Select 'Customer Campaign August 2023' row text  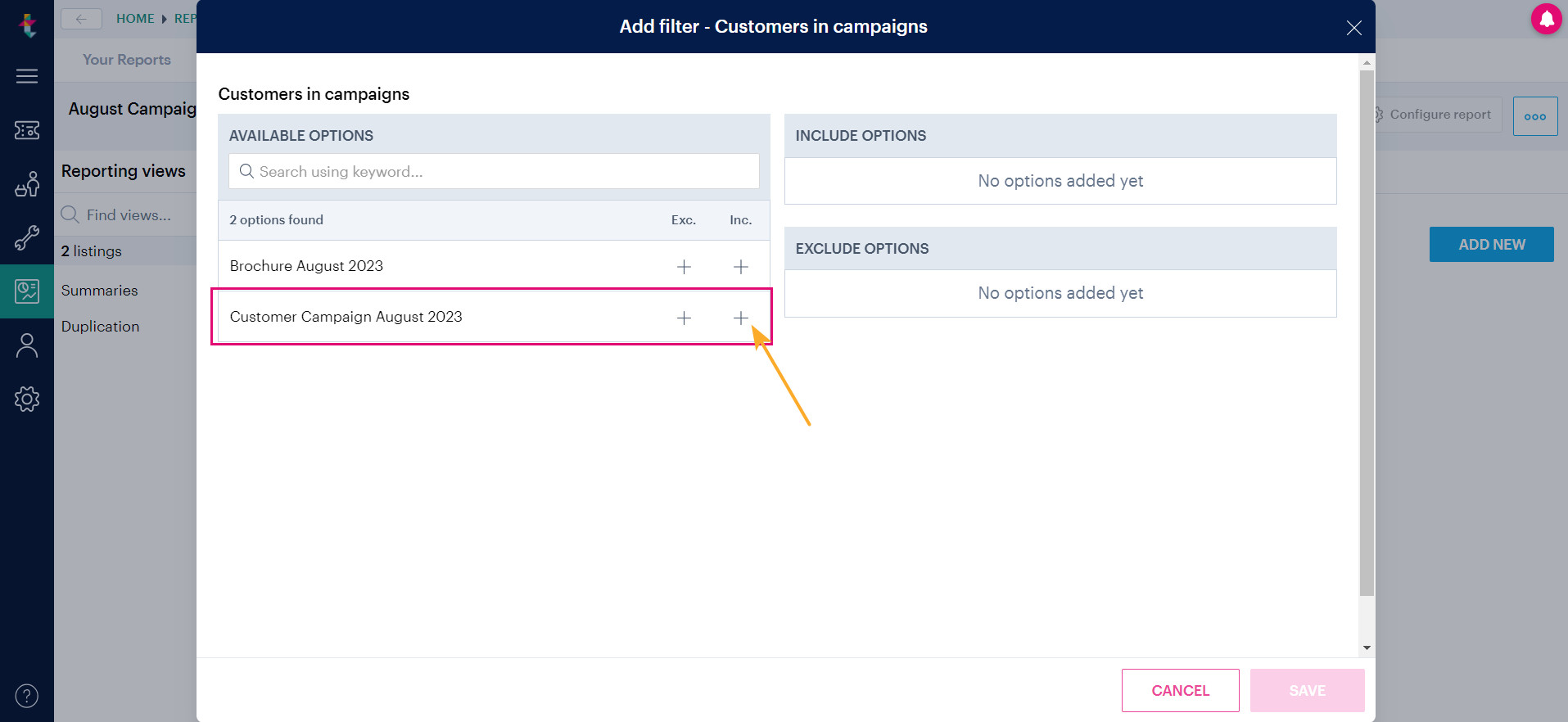pos(346,317)
